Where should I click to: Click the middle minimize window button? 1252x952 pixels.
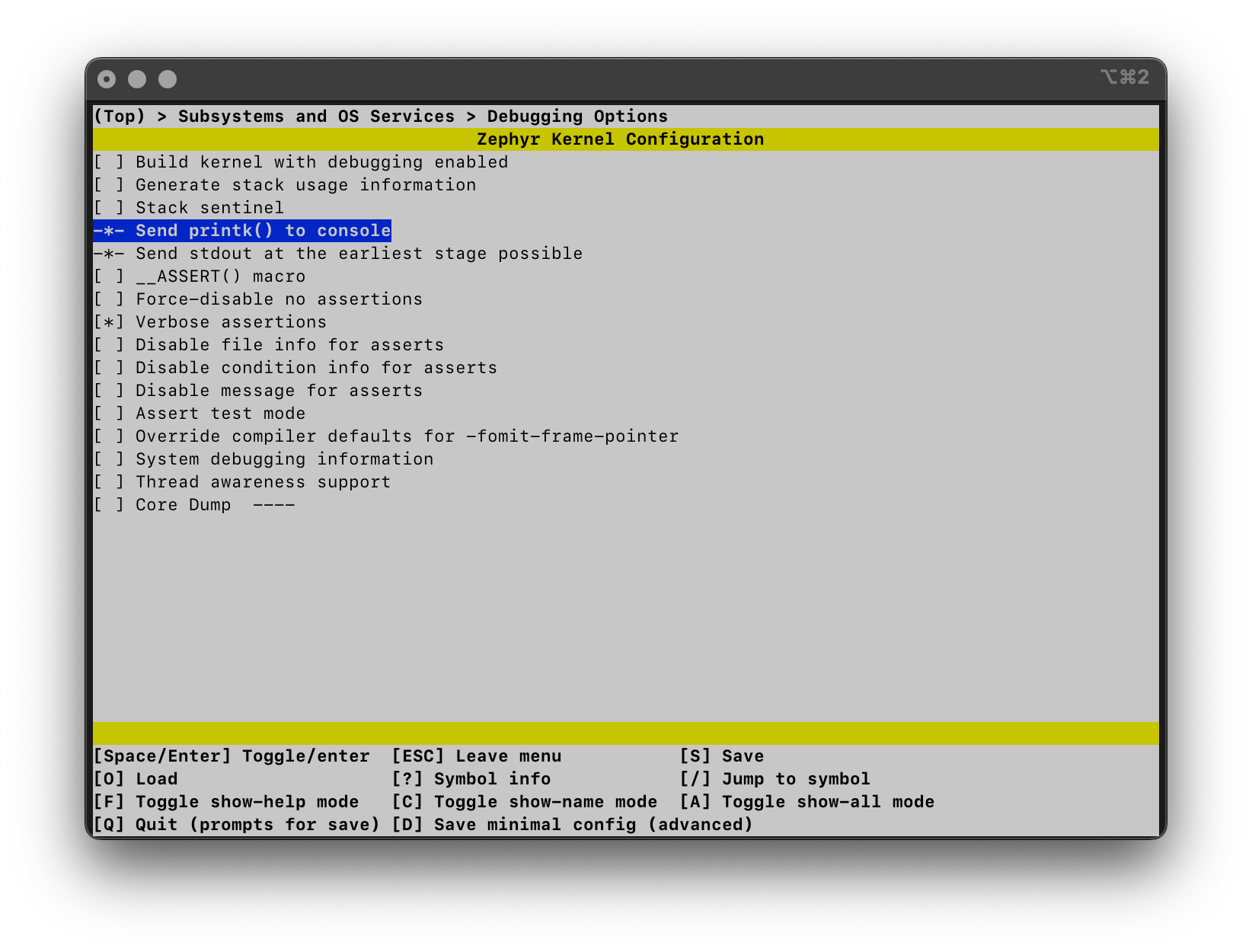click(137, 79)
